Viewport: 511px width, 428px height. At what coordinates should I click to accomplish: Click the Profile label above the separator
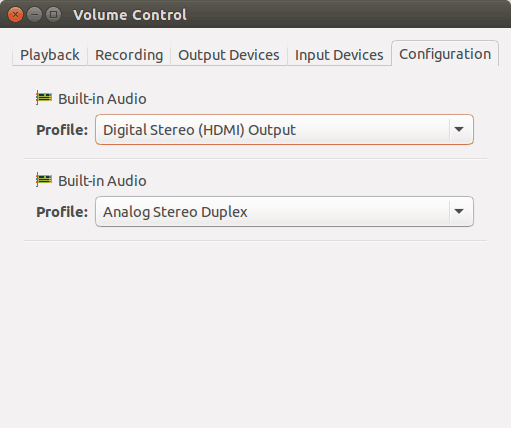(62, 130)
